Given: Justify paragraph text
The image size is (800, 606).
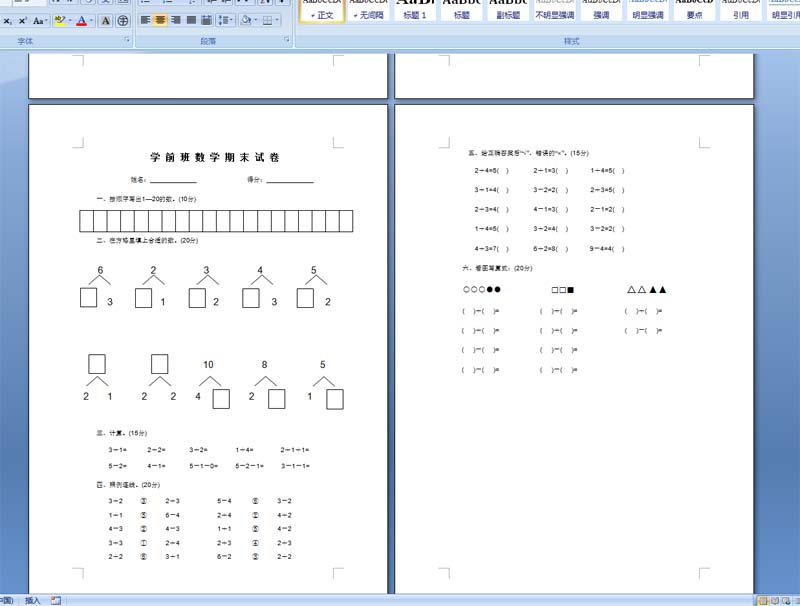Looking at the screenshot, I should point(191,20).
